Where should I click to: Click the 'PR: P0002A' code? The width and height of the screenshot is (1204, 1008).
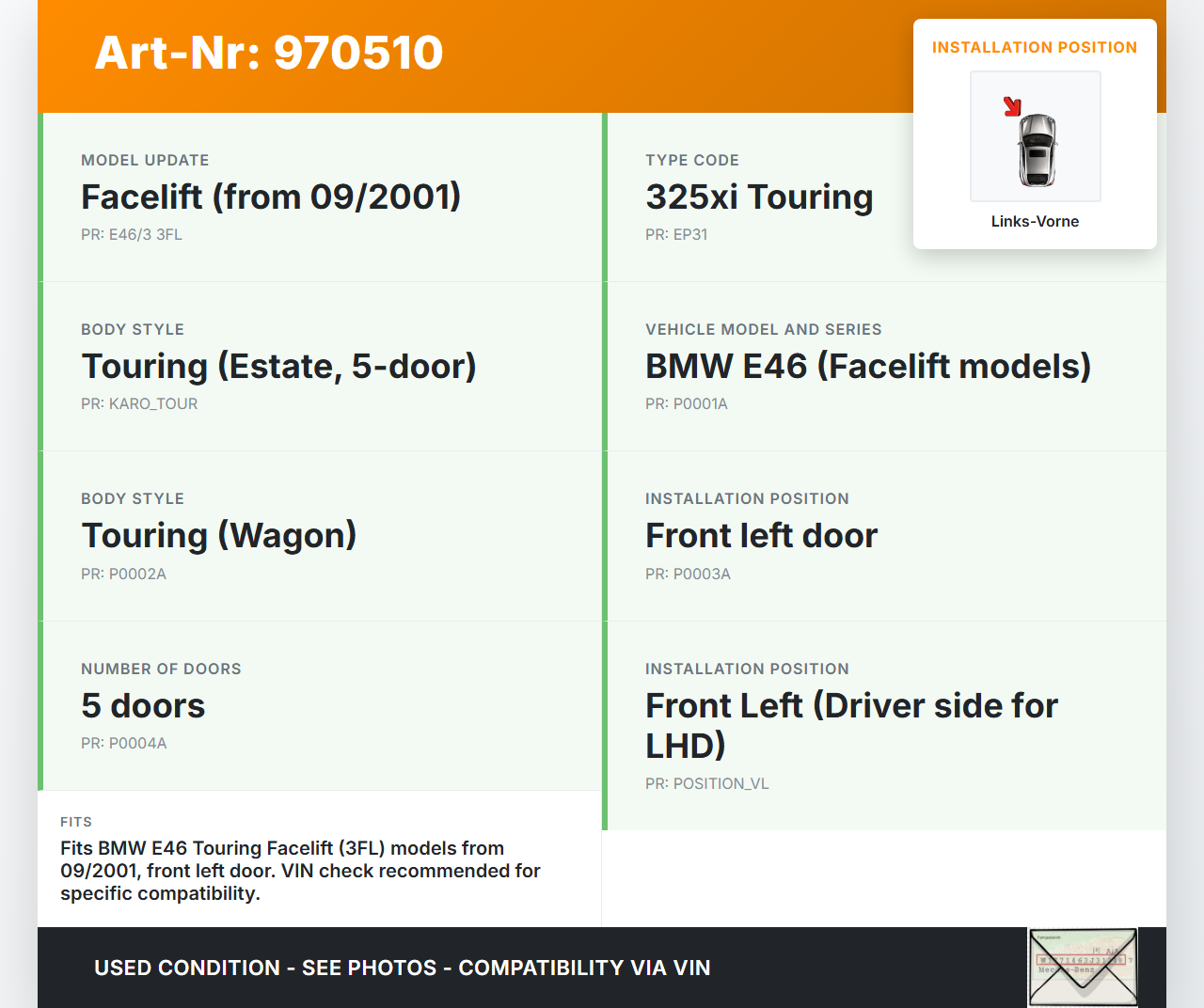click(x=123, y=574)
